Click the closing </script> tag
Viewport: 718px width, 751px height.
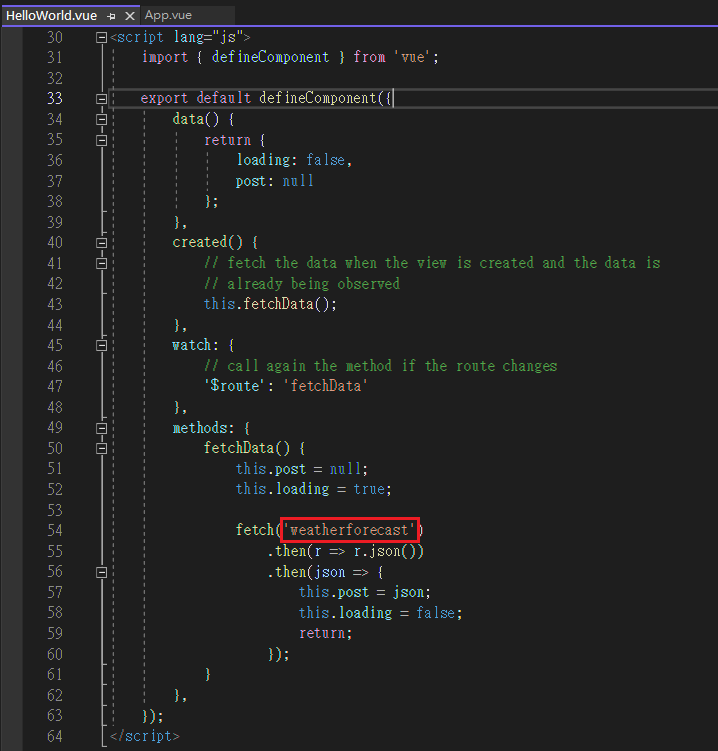click(x=145, y=736)
